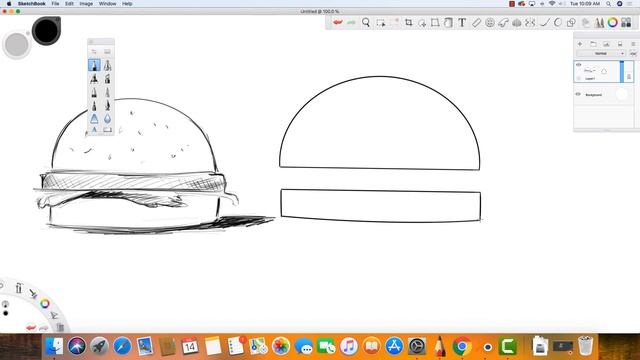
Task: Click Spotlight search in menu bar
Action: pos(608,4)
